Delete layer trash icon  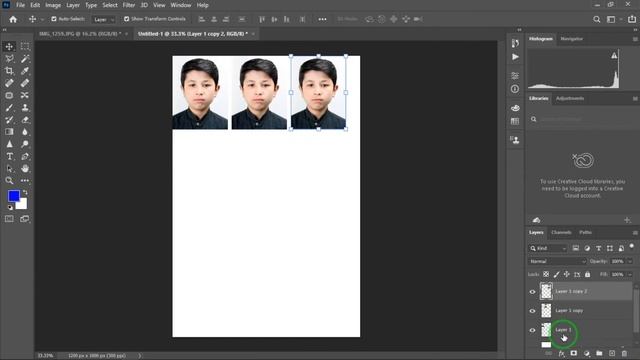click(624, 353)
